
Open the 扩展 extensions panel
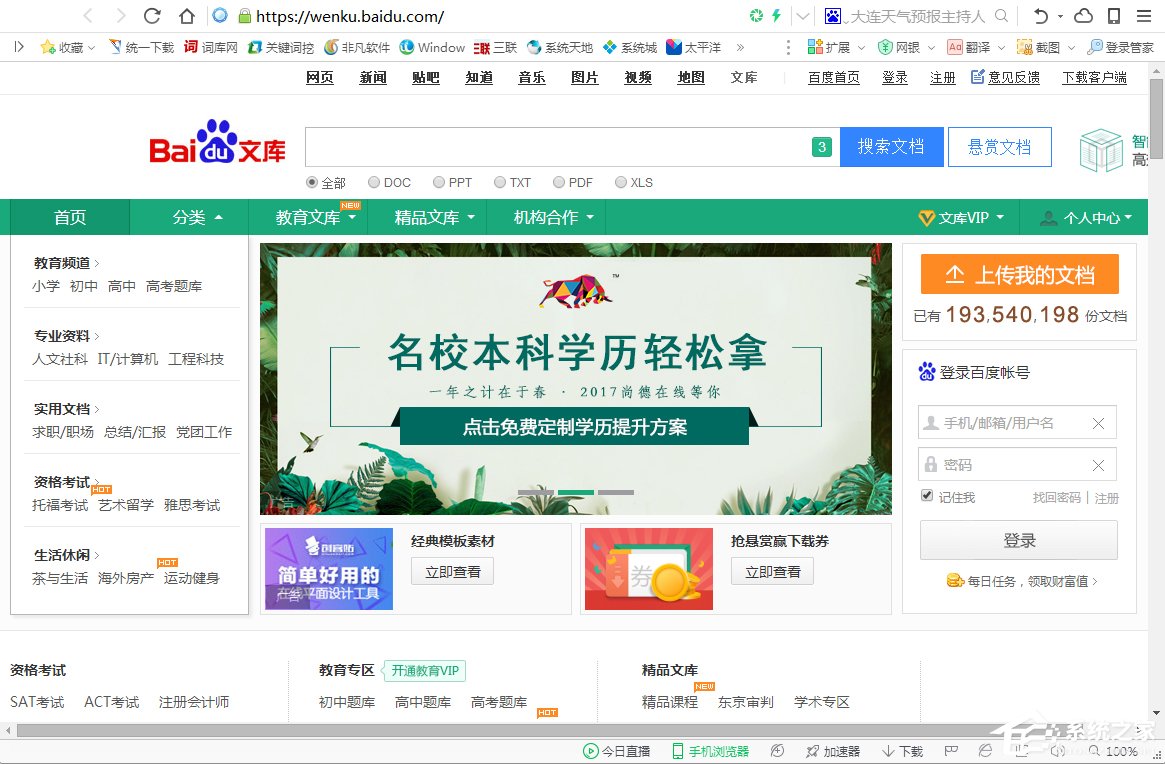tap(829, 47)
